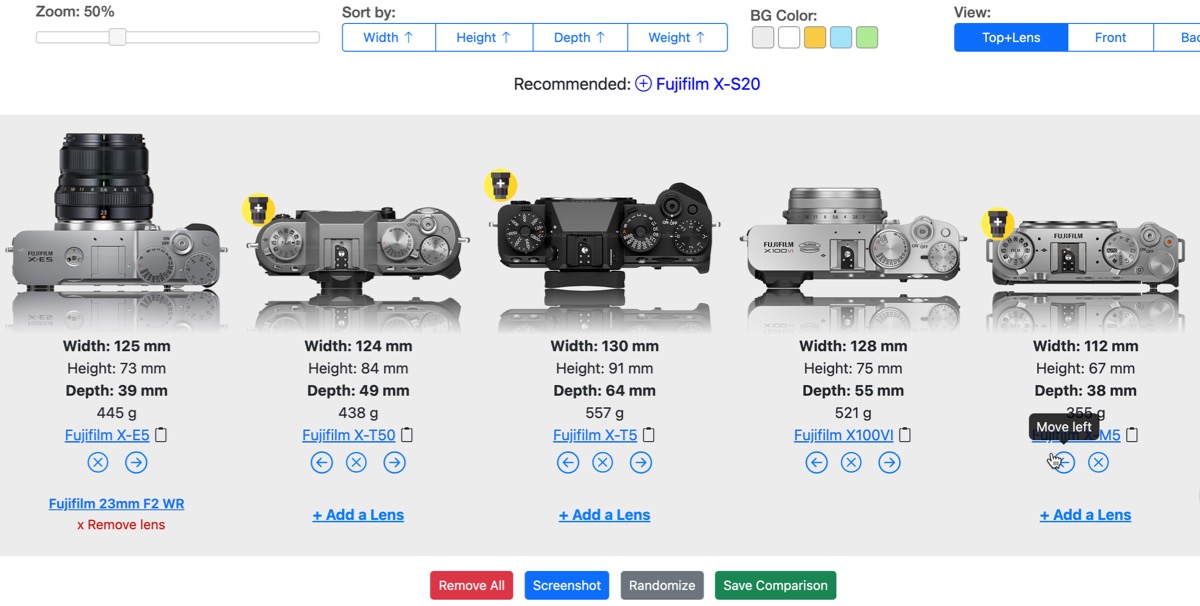
Task: Set background color to light blue
Action: click(x=841, y=38)
